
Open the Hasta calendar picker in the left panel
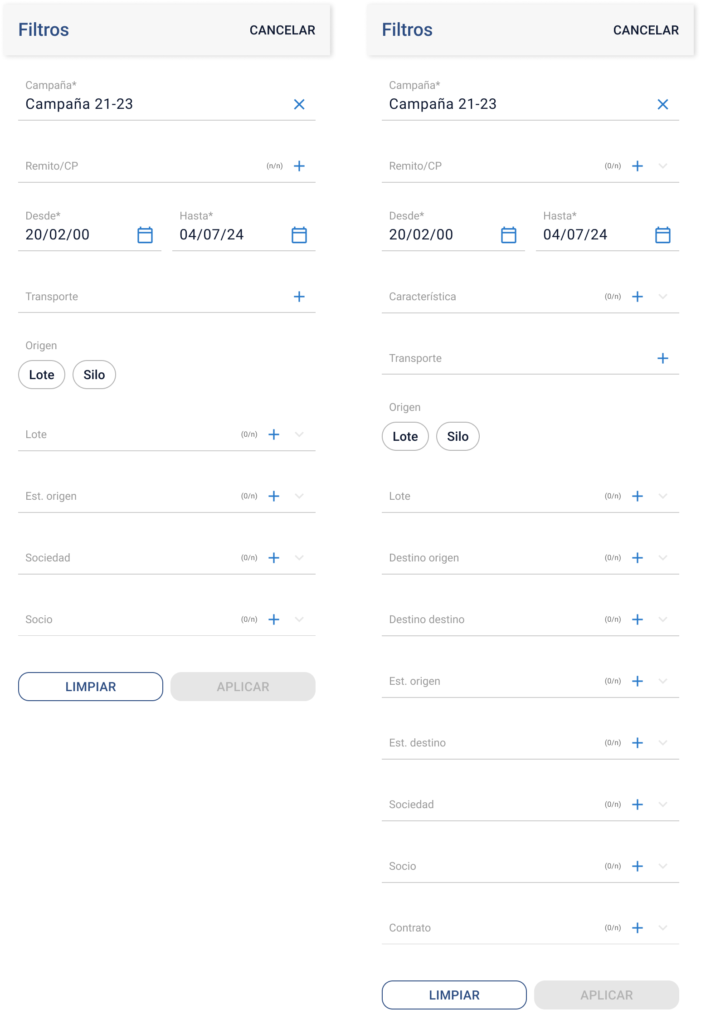click(299, 235)
